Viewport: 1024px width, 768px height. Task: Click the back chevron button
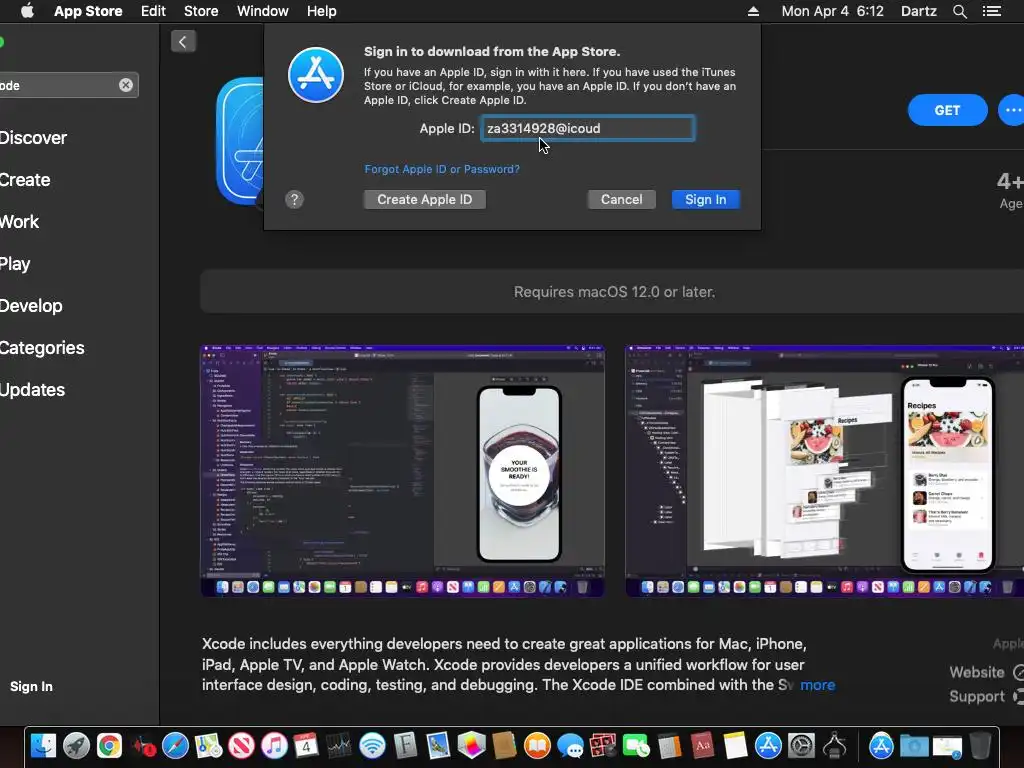[183, 42]
